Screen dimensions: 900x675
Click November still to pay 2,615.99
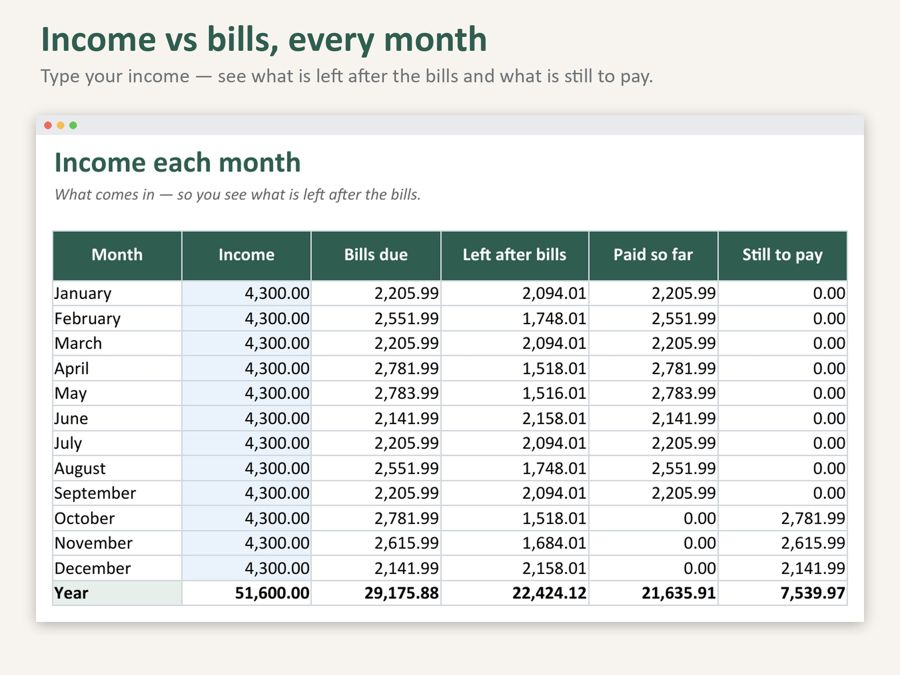783,543
